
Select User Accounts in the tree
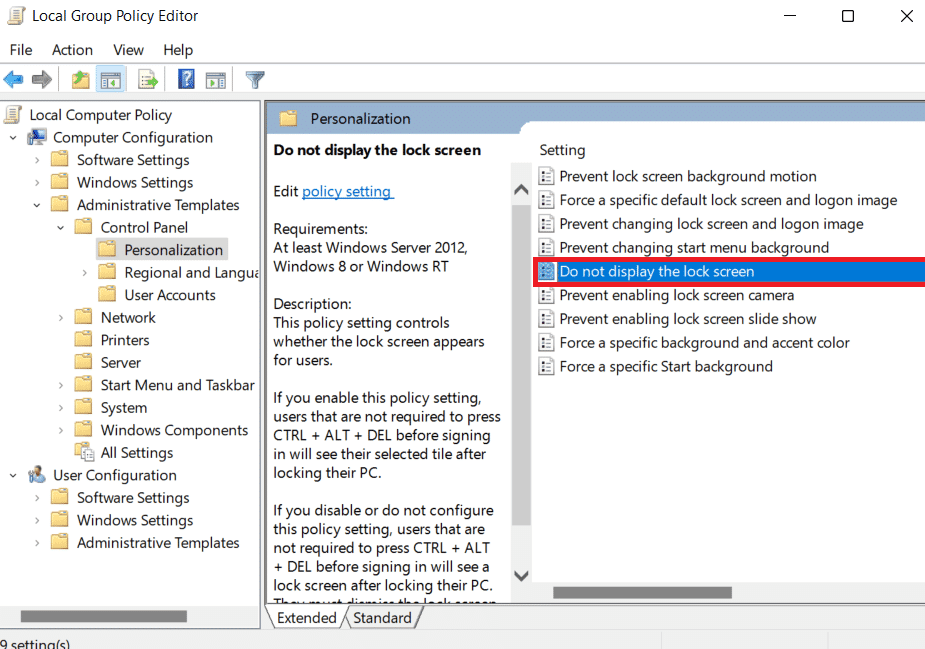(170, 295)
